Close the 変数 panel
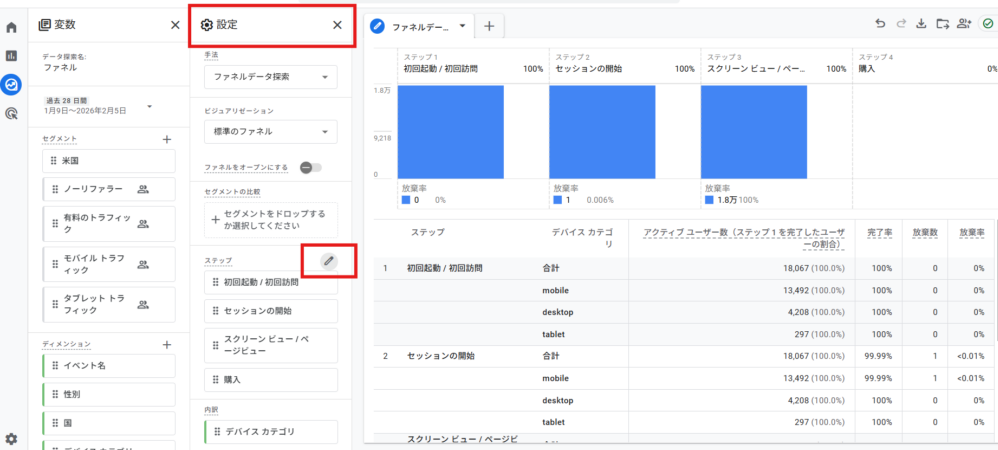The width and height of the screenshot is (998, 450). pos(175,25)
